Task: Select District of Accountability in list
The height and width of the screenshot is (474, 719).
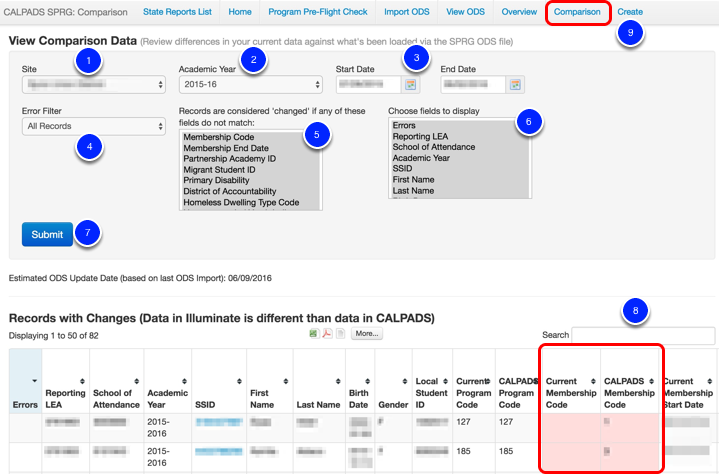Action: coord(230,191)
